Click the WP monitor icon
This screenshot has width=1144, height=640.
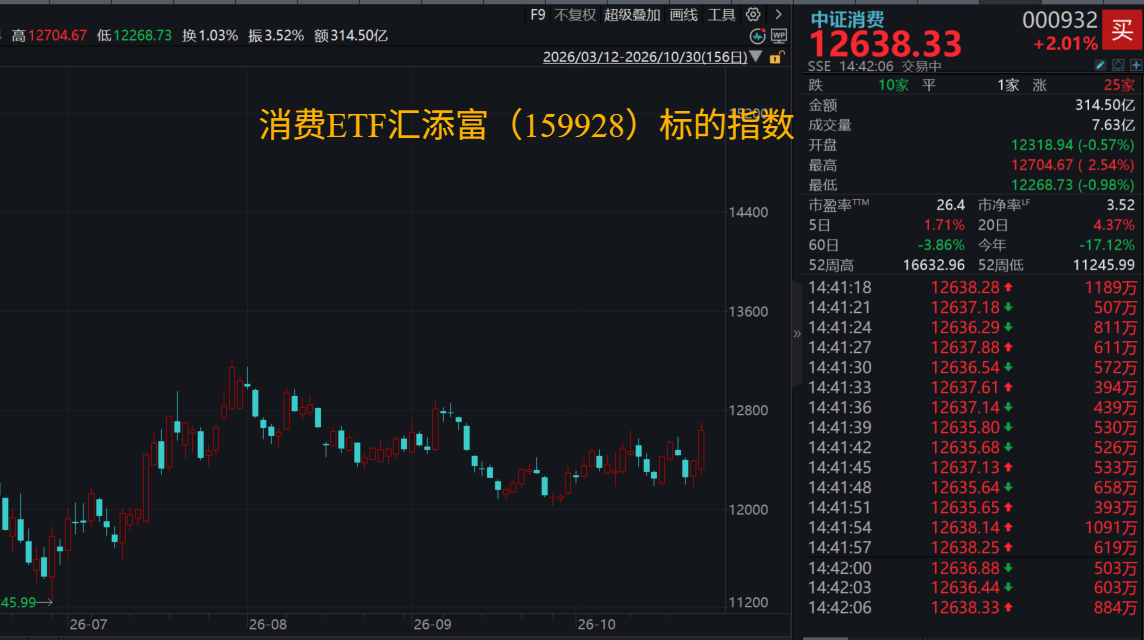(779, 36)
